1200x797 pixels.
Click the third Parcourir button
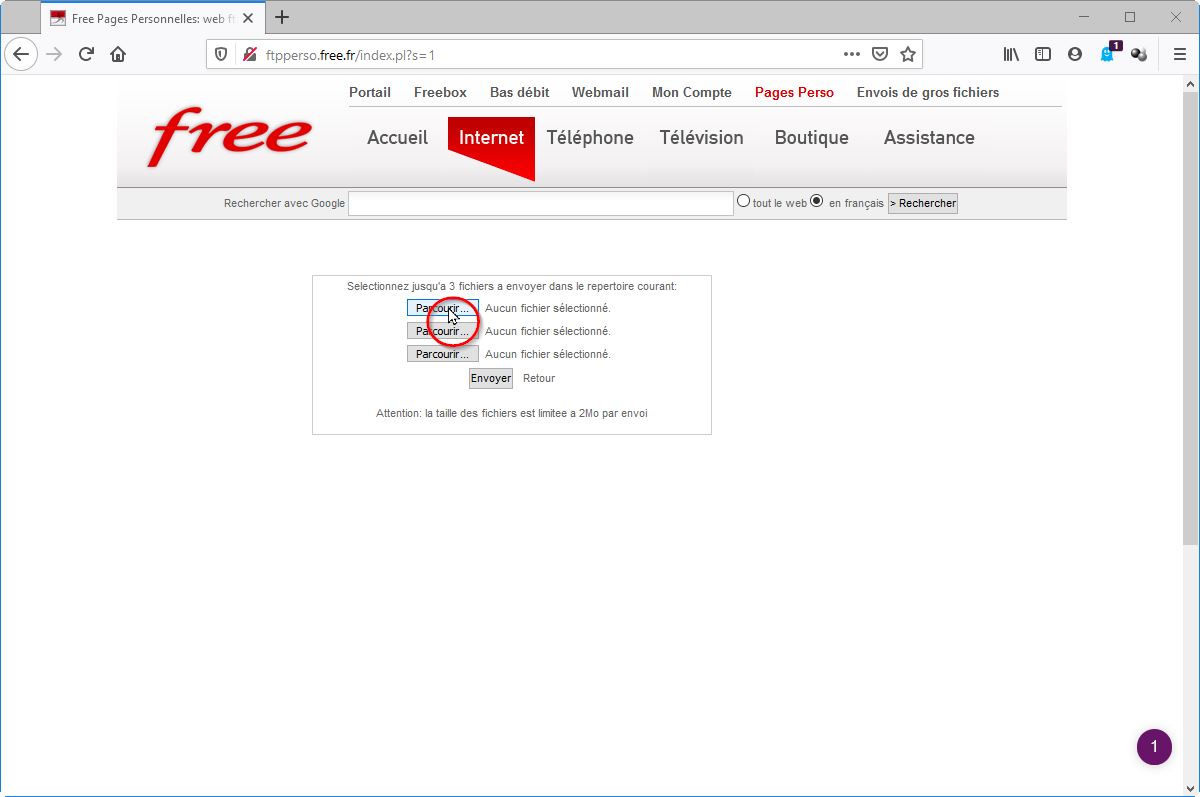point(442,354)
